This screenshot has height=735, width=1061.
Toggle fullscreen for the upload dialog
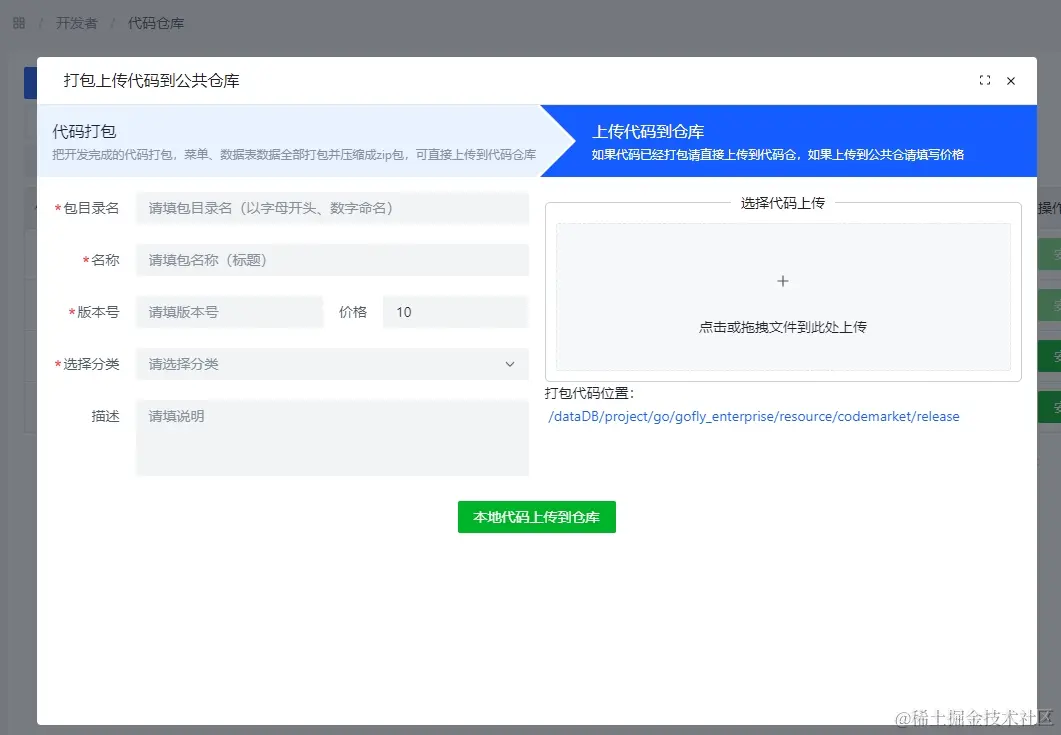point(985,81)
